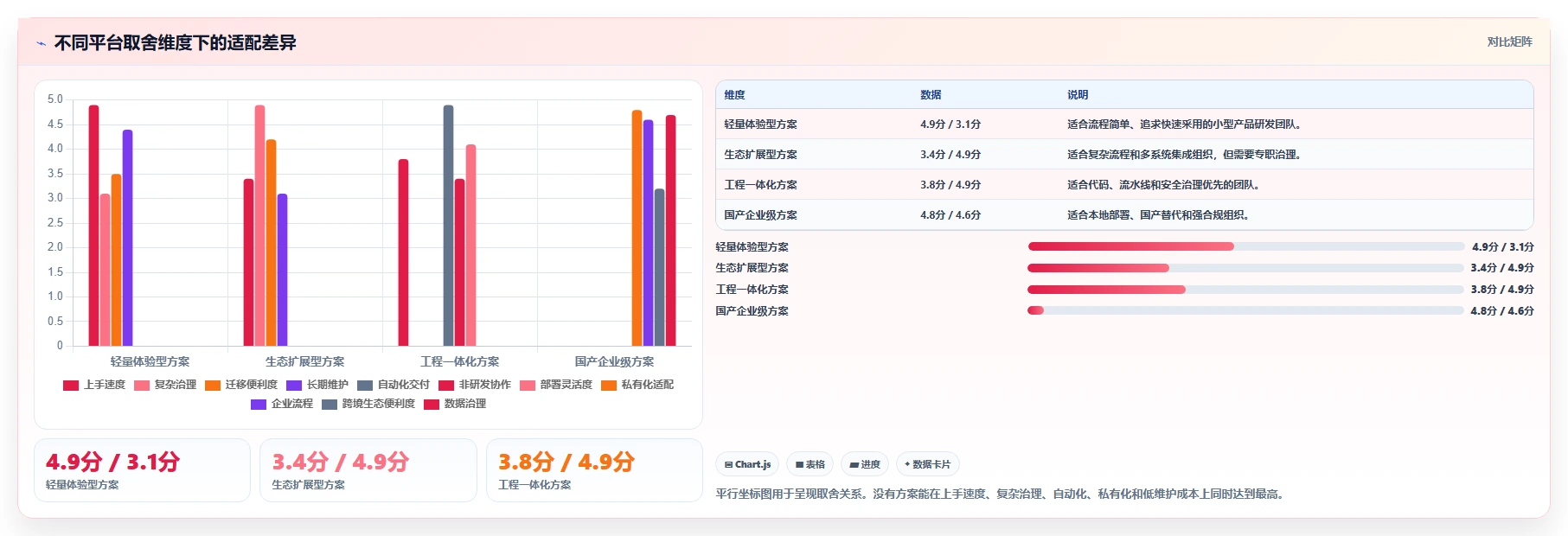
Task: Click the 轻量体验型方案 progress bar
Action: 1245,246
